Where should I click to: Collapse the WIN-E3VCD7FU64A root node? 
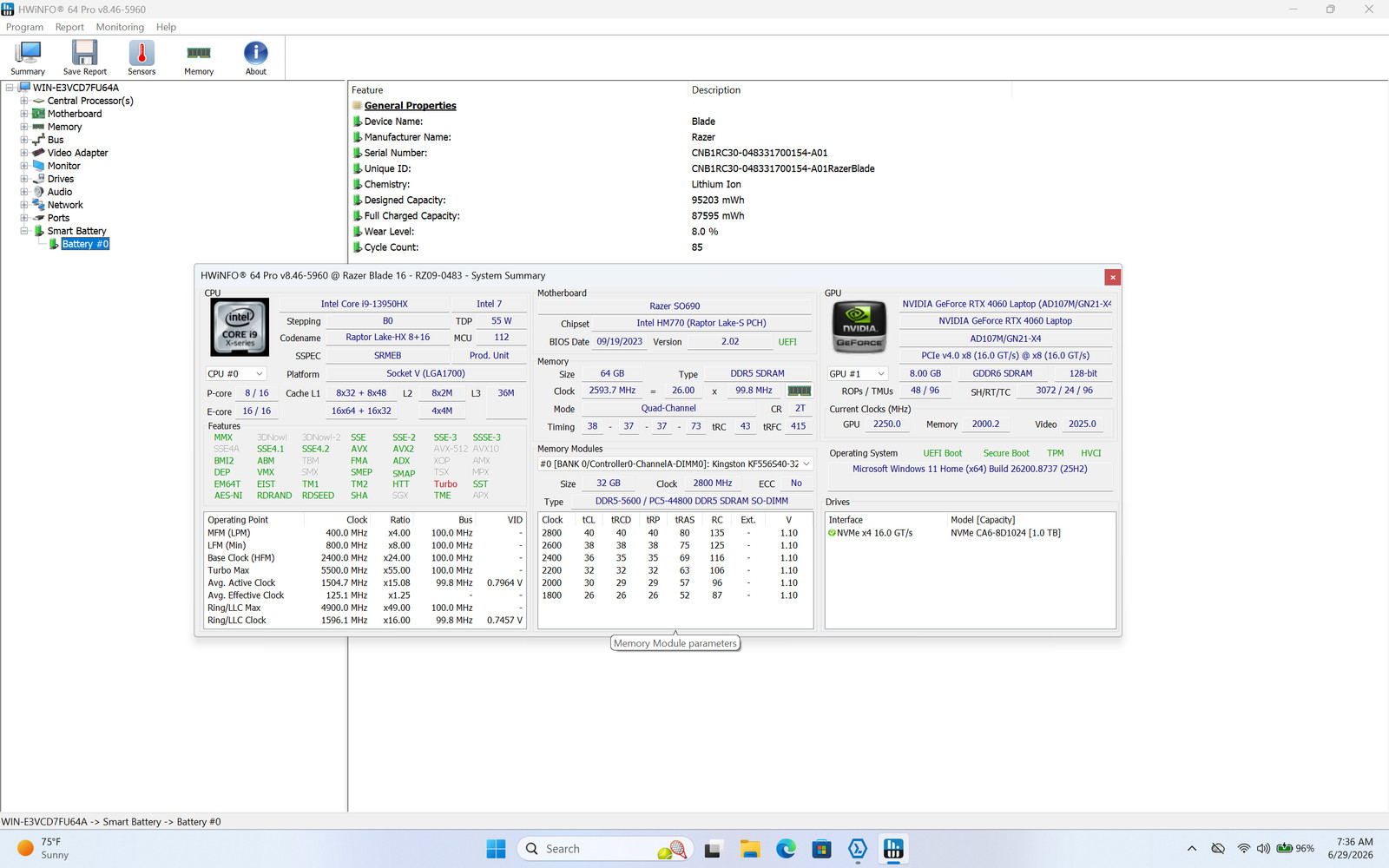point(10,88)
